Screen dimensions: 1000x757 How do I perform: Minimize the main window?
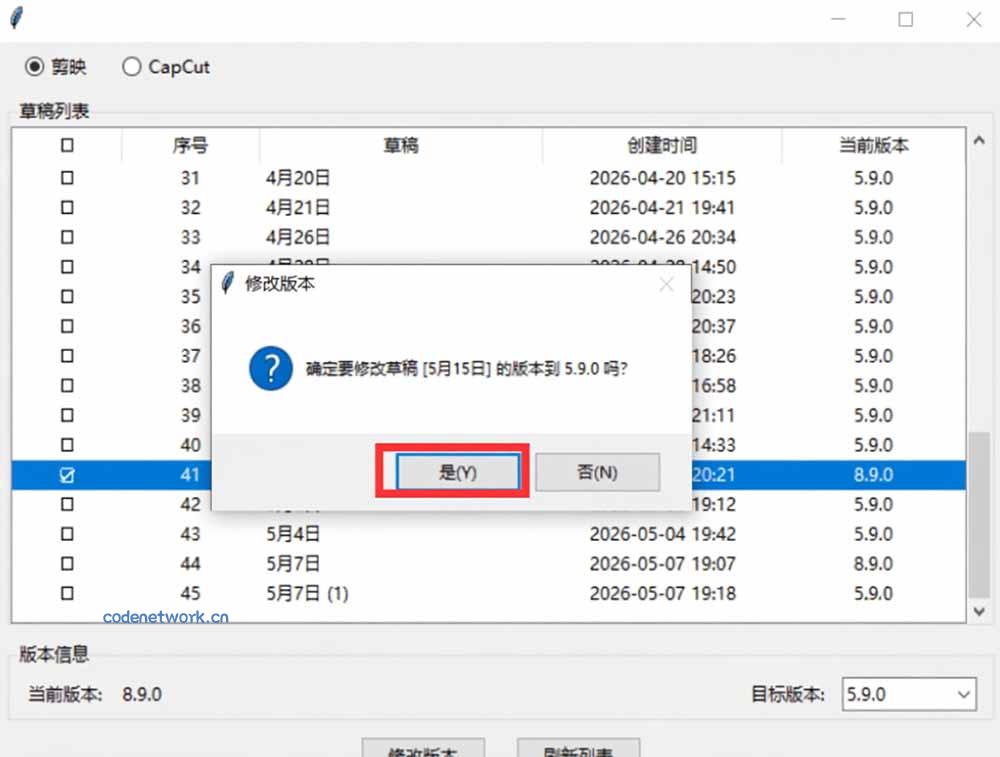tap(839, 19)
